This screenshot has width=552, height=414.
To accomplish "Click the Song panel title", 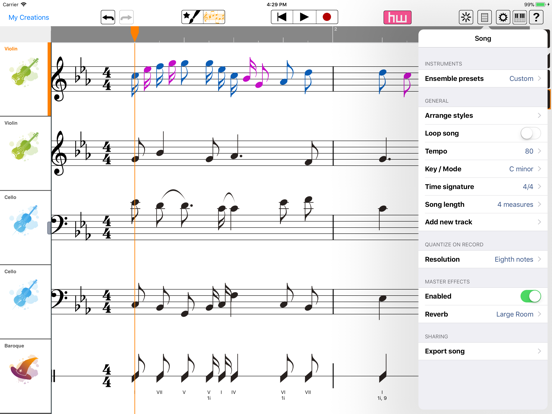I will click(x=483, y=39).
